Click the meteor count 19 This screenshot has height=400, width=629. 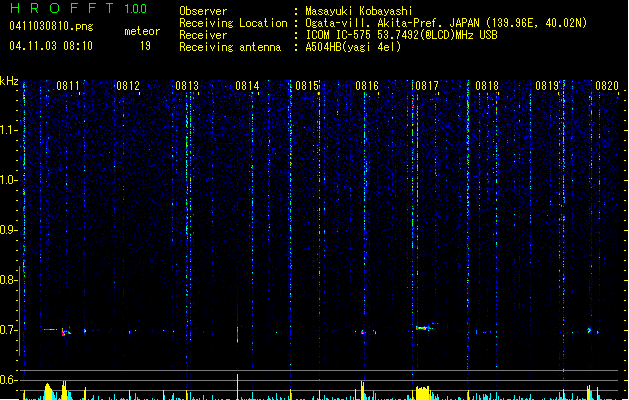click(145, 46)
